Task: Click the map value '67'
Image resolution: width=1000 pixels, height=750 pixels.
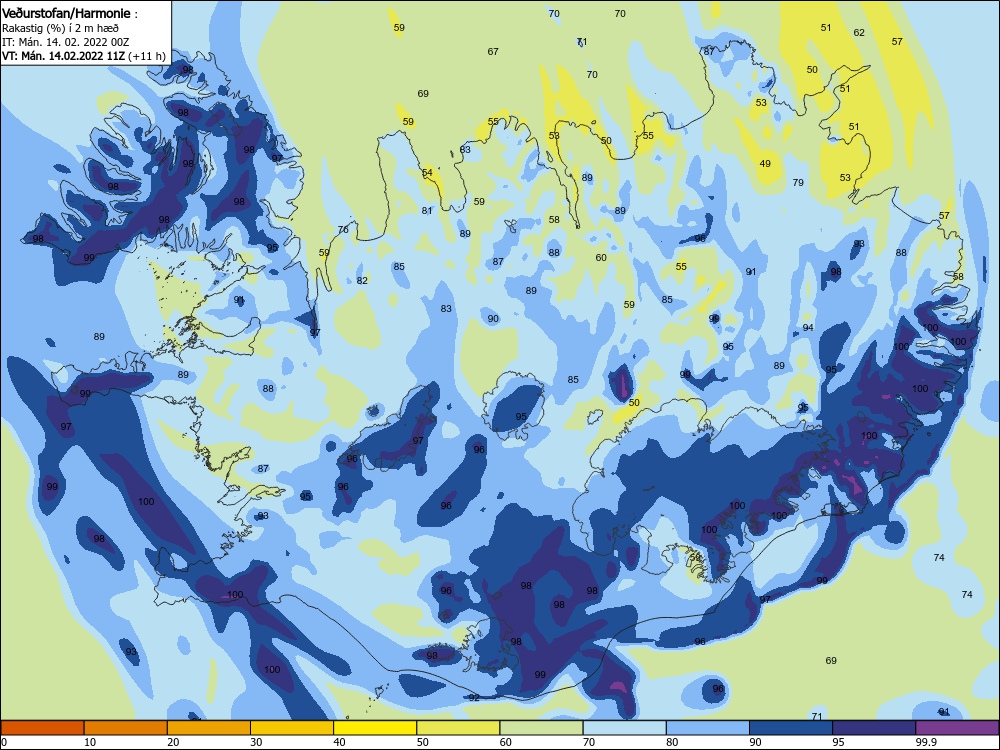Action: [x=492, y=52]
